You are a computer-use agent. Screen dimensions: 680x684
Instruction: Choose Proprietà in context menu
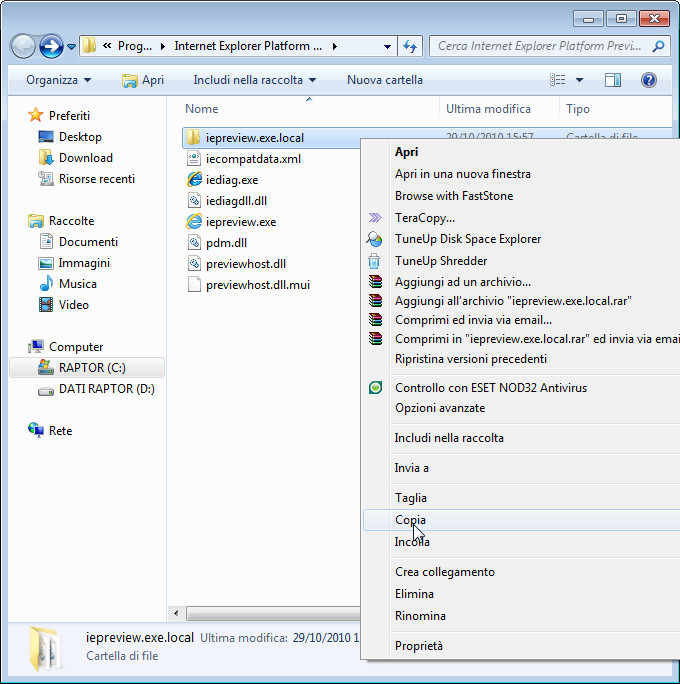(419, 646)
